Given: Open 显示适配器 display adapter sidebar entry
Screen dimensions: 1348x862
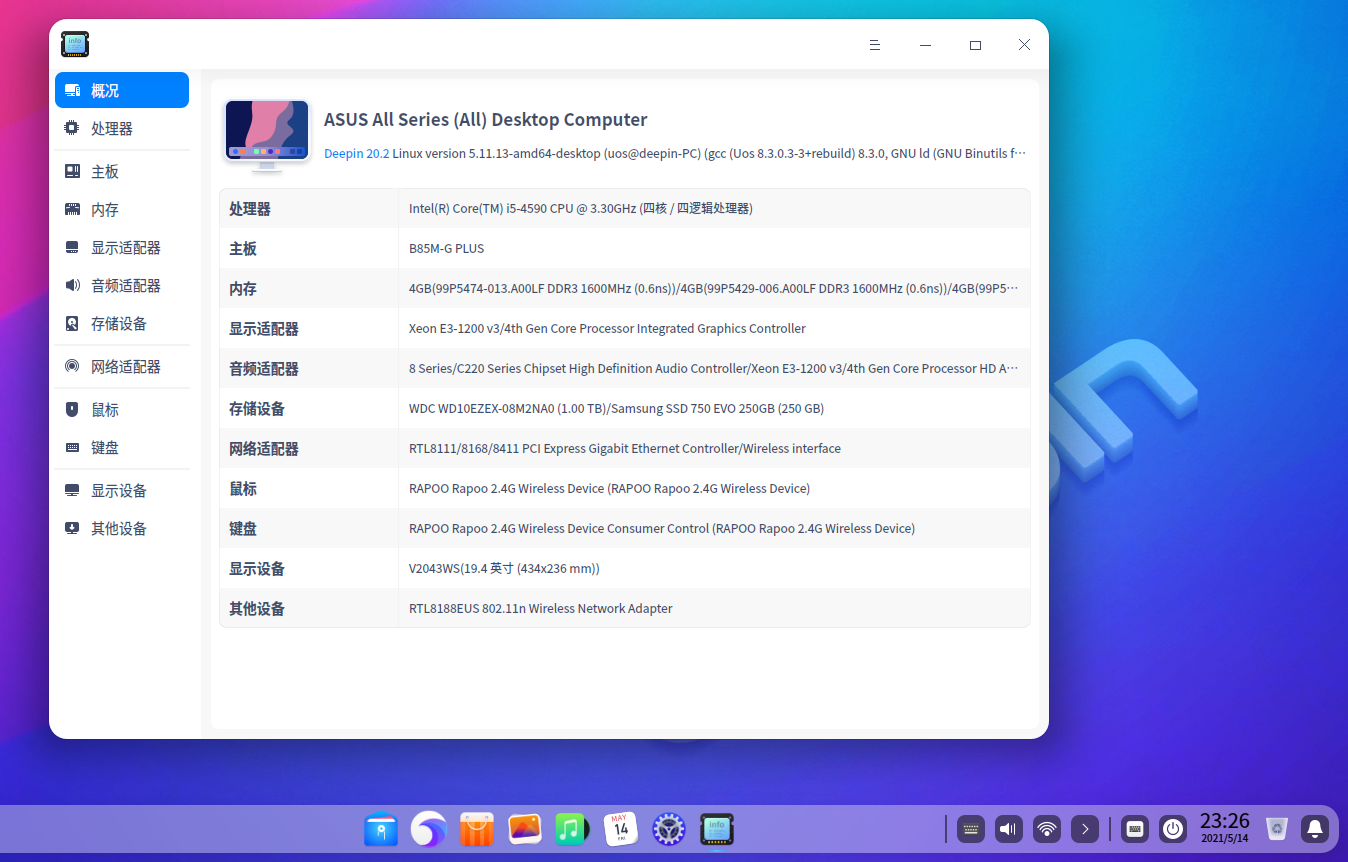Looking at the screenshot, I should click(x=122, y=248).
